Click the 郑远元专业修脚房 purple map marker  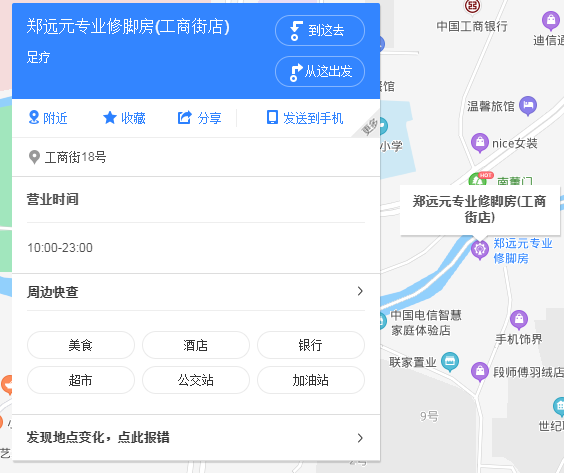[x=480, y=249]
